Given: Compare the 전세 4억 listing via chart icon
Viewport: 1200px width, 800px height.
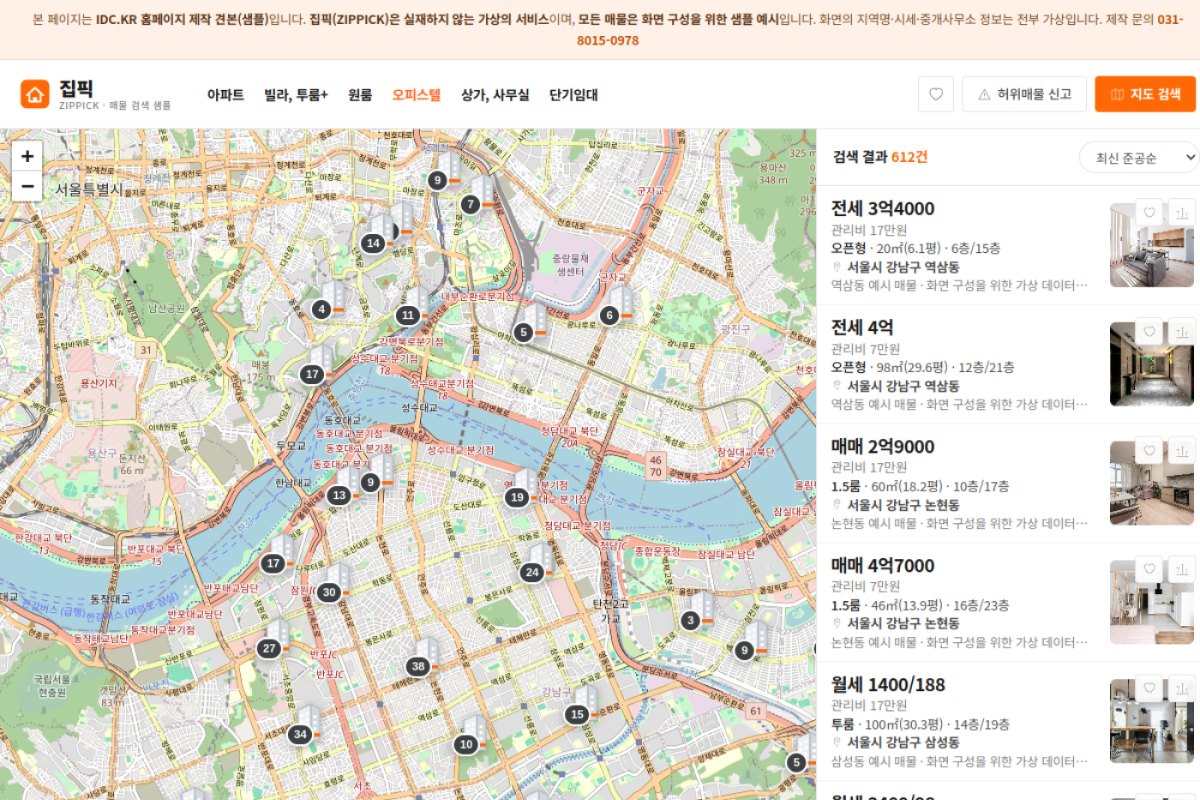Looking at the screenshot, I should 1181,332.
